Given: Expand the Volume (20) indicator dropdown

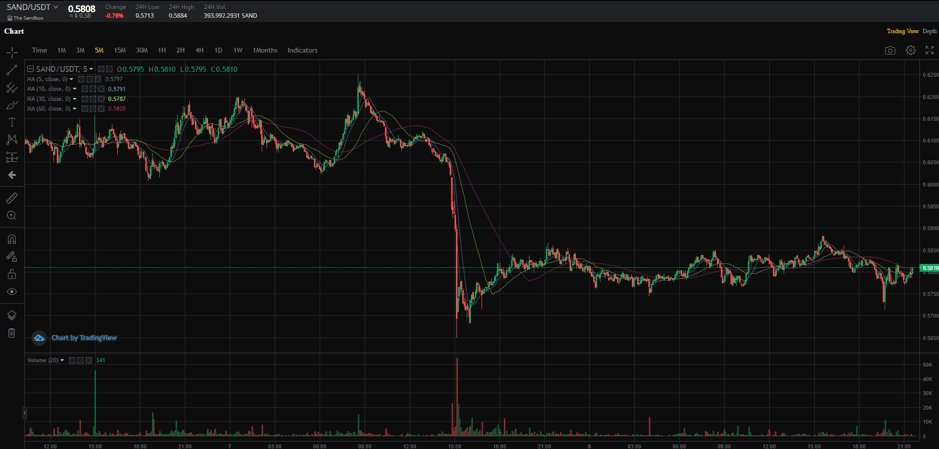Looking at the screenshot, I should [62, 360].
